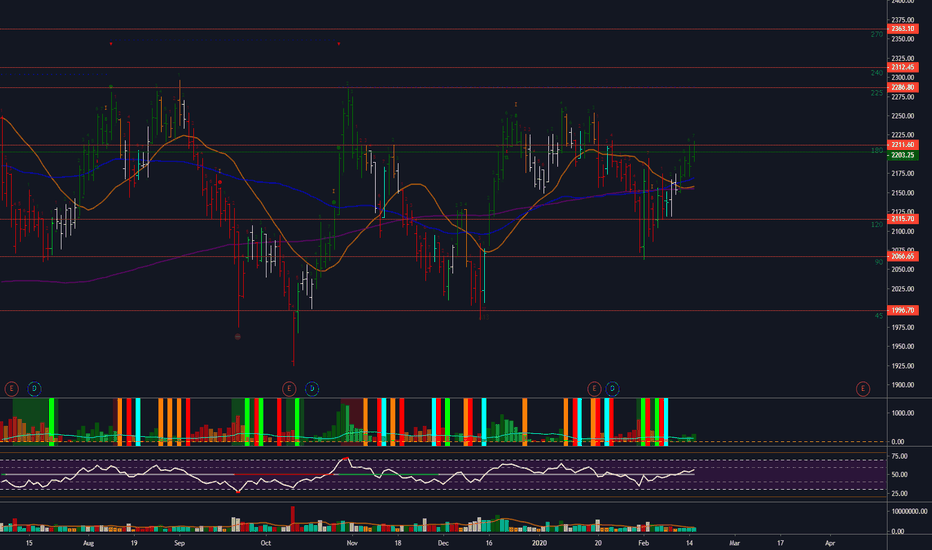Click the Nov label on time axis
The width and height of the screenshot is (932, 550).
point(352,543)
